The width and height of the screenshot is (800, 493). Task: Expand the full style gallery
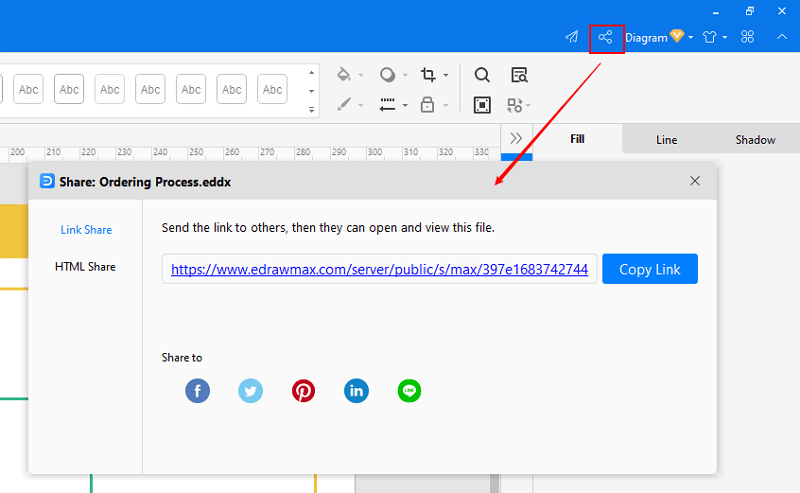tap(311, 110)
